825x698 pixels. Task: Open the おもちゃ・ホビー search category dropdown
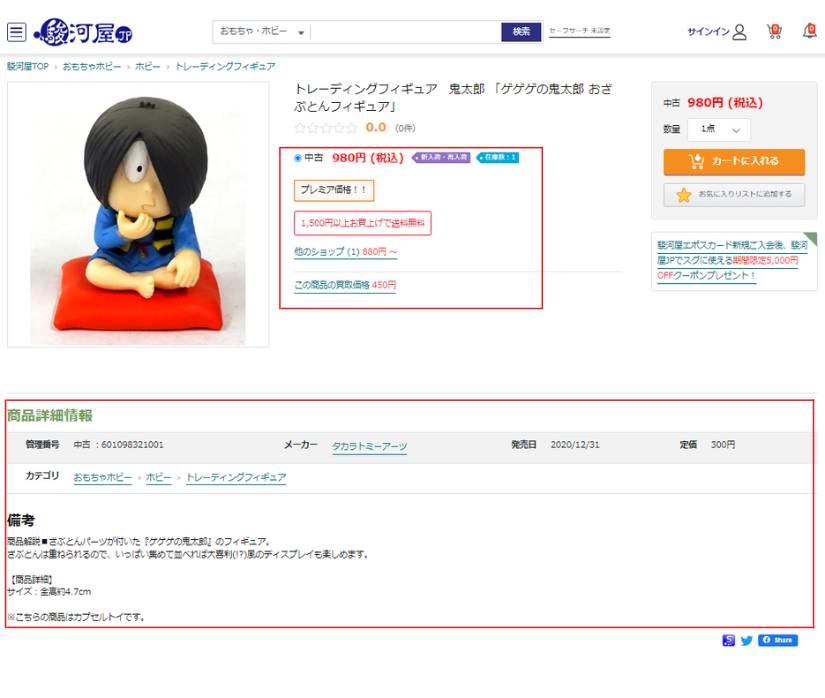coord(261,32)
